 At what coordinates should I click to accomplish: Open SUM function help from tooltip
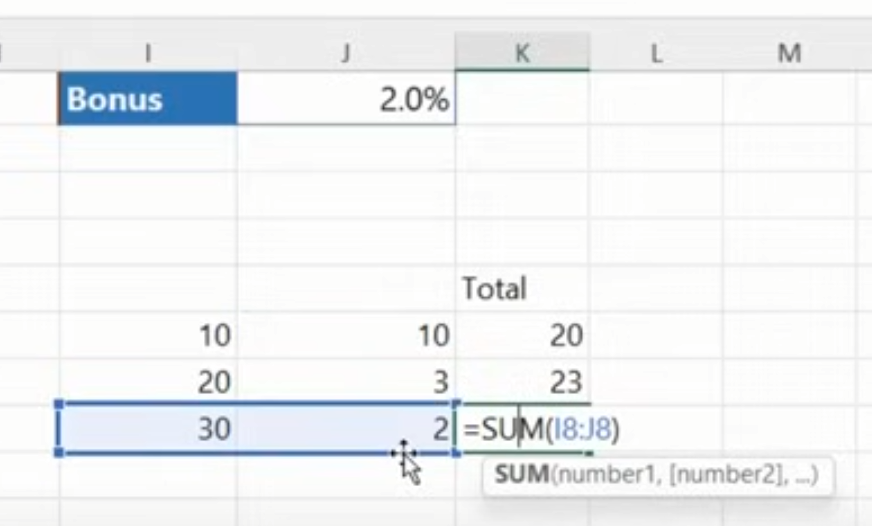[520, 474]
